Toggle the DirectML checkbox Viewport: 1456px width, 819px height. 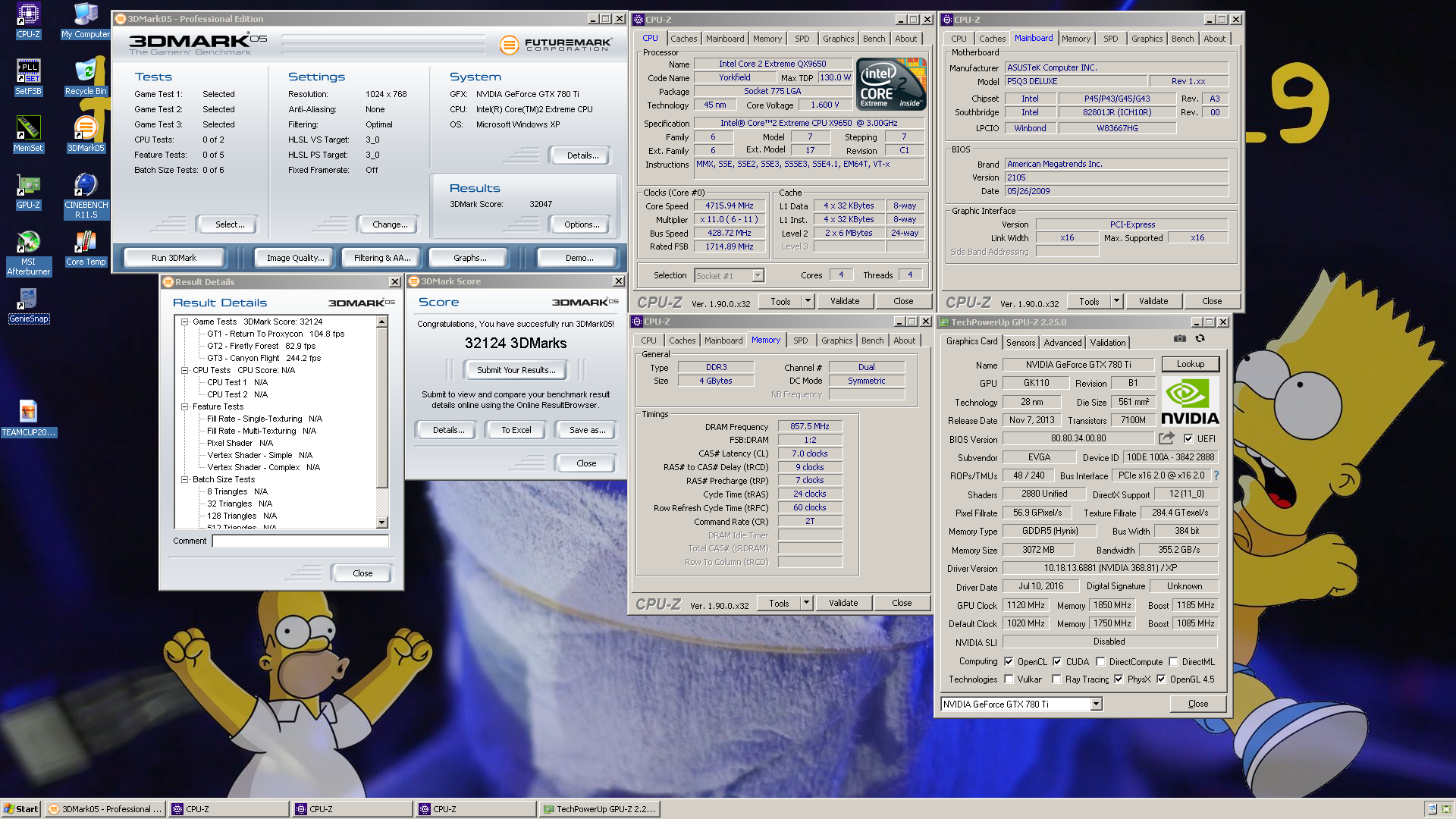click(x=1173, y=661)
